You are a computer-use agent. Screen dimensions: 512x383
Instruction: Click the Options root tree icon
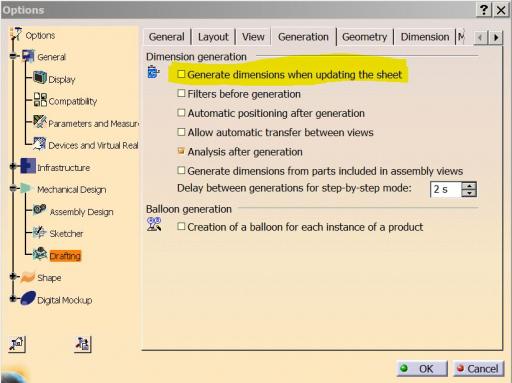(16, 34)
